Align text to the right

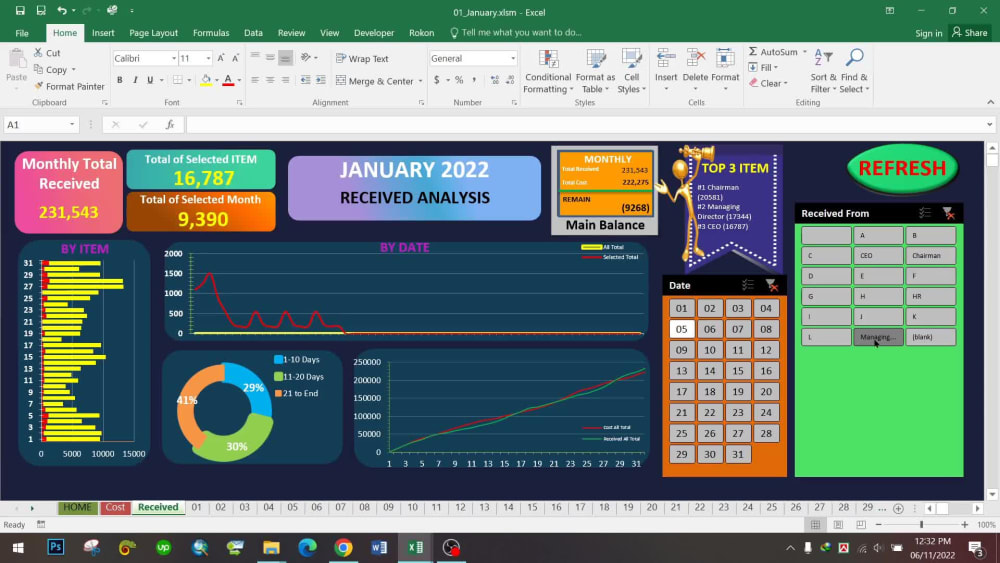click(285, 80)
